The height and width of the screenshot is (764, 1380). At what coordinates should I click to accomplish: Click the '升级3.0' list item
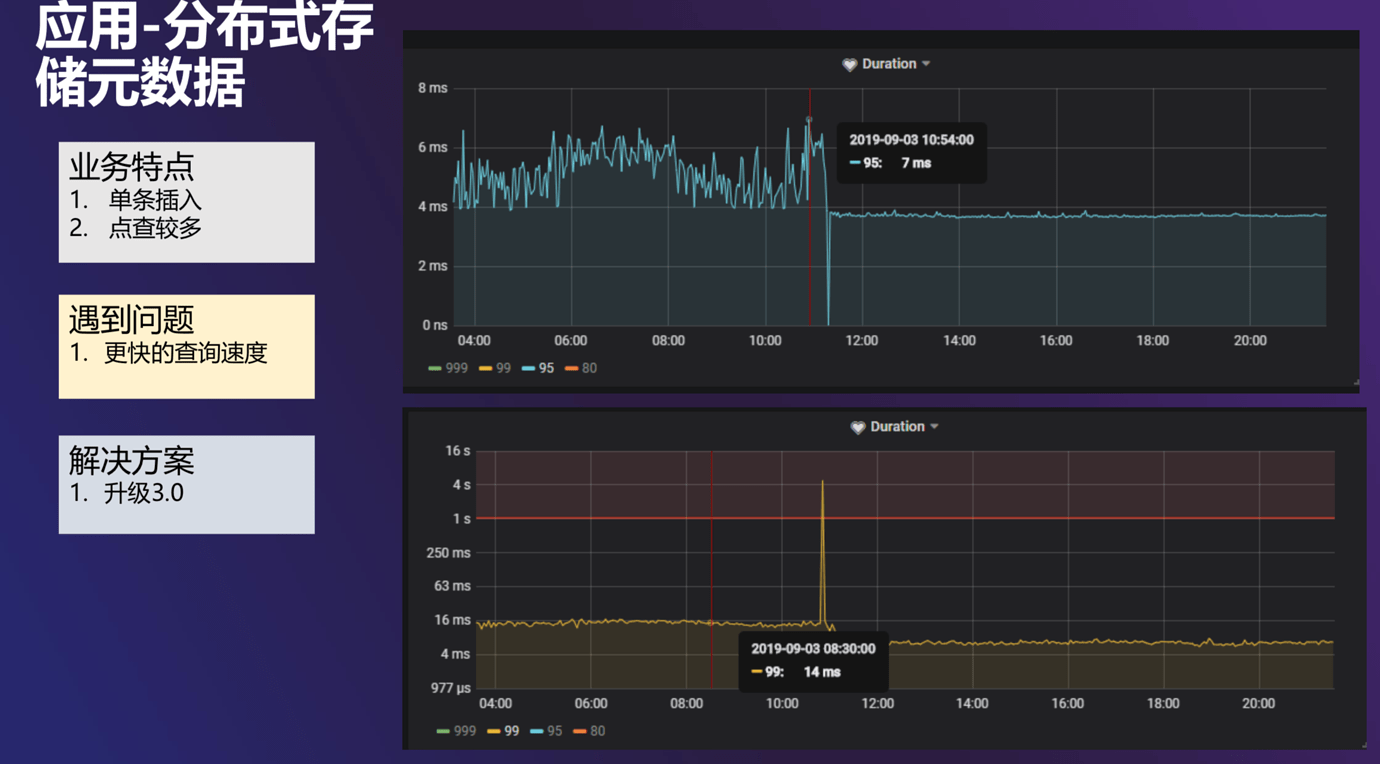[x=144, y=493]
